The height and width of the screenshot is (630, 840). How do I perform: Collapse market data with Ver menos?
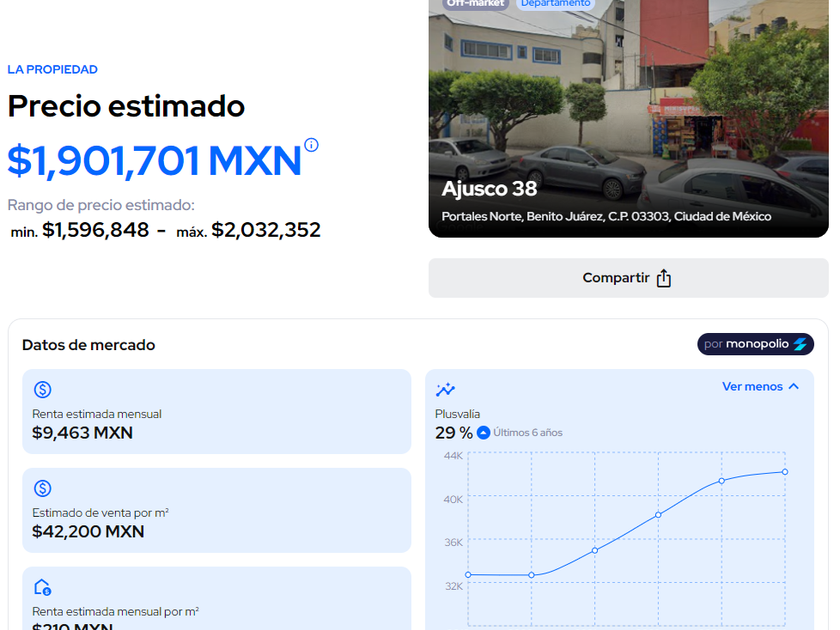760,386
